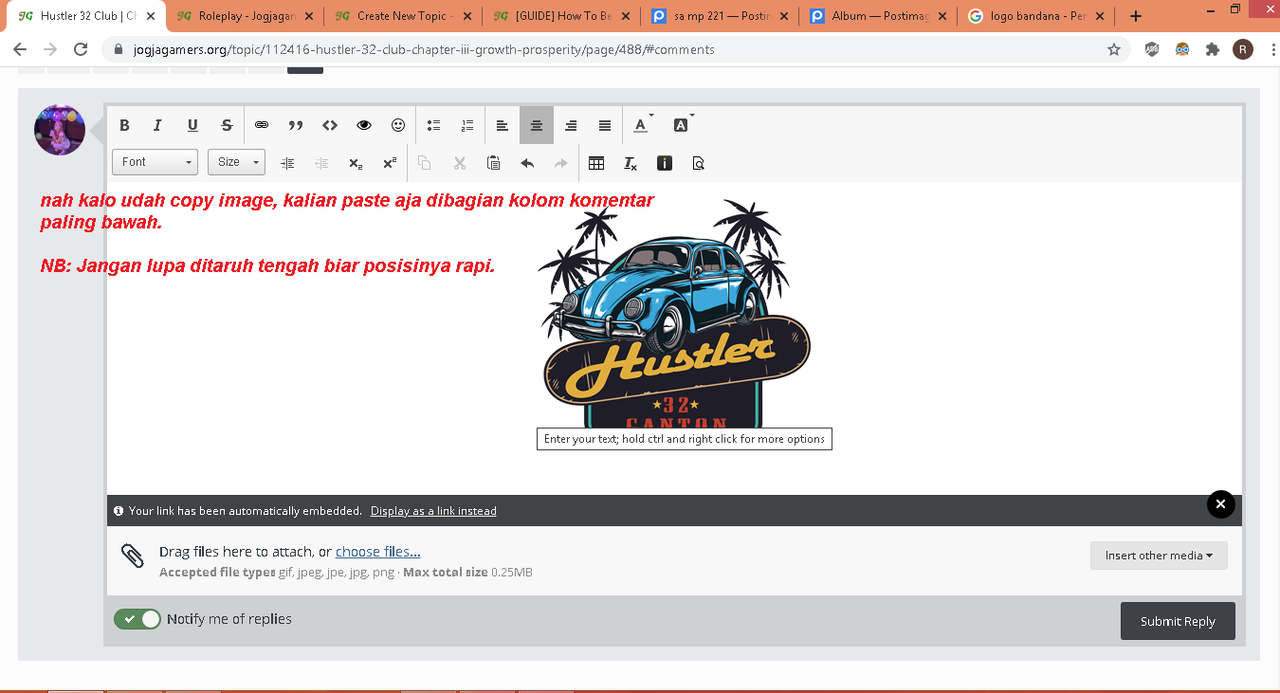This screenshot has width=1280, height=693.
Task: Toggle center alignment
Action: pyautogui.click(x=536, y=125)
